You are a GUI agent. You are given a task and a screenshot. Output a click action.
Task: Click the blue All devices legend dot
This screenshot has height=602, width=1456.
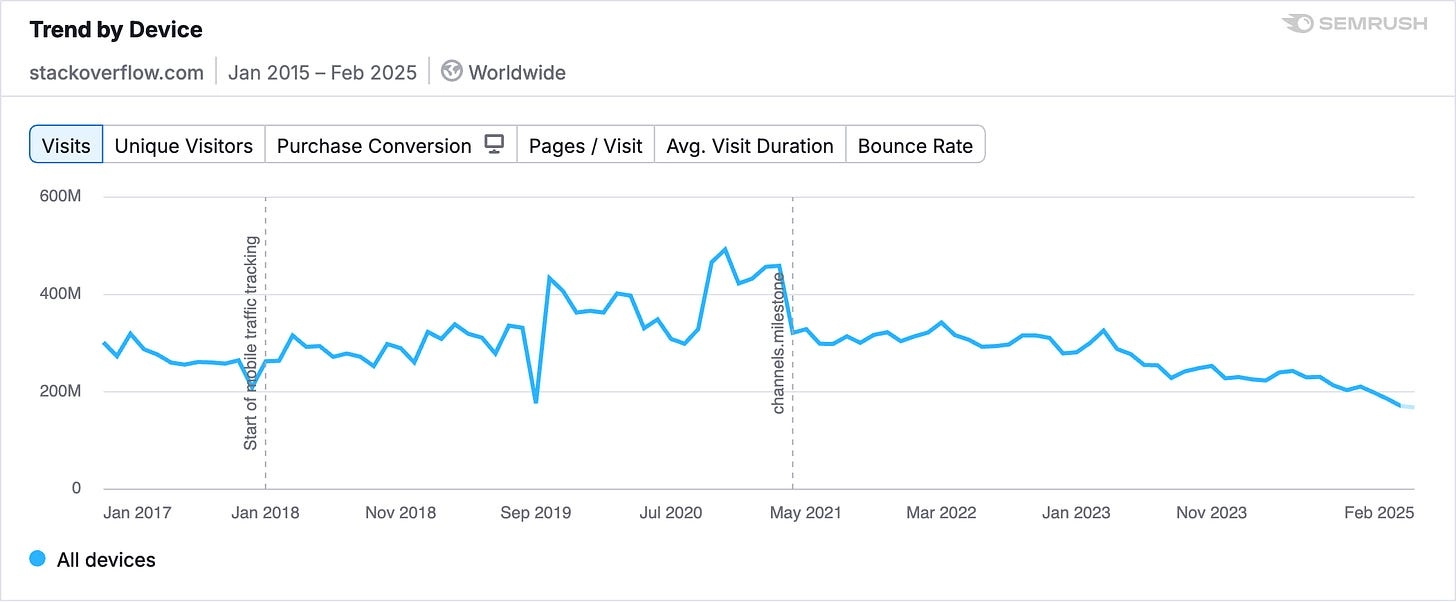click(x=38, y=559)
